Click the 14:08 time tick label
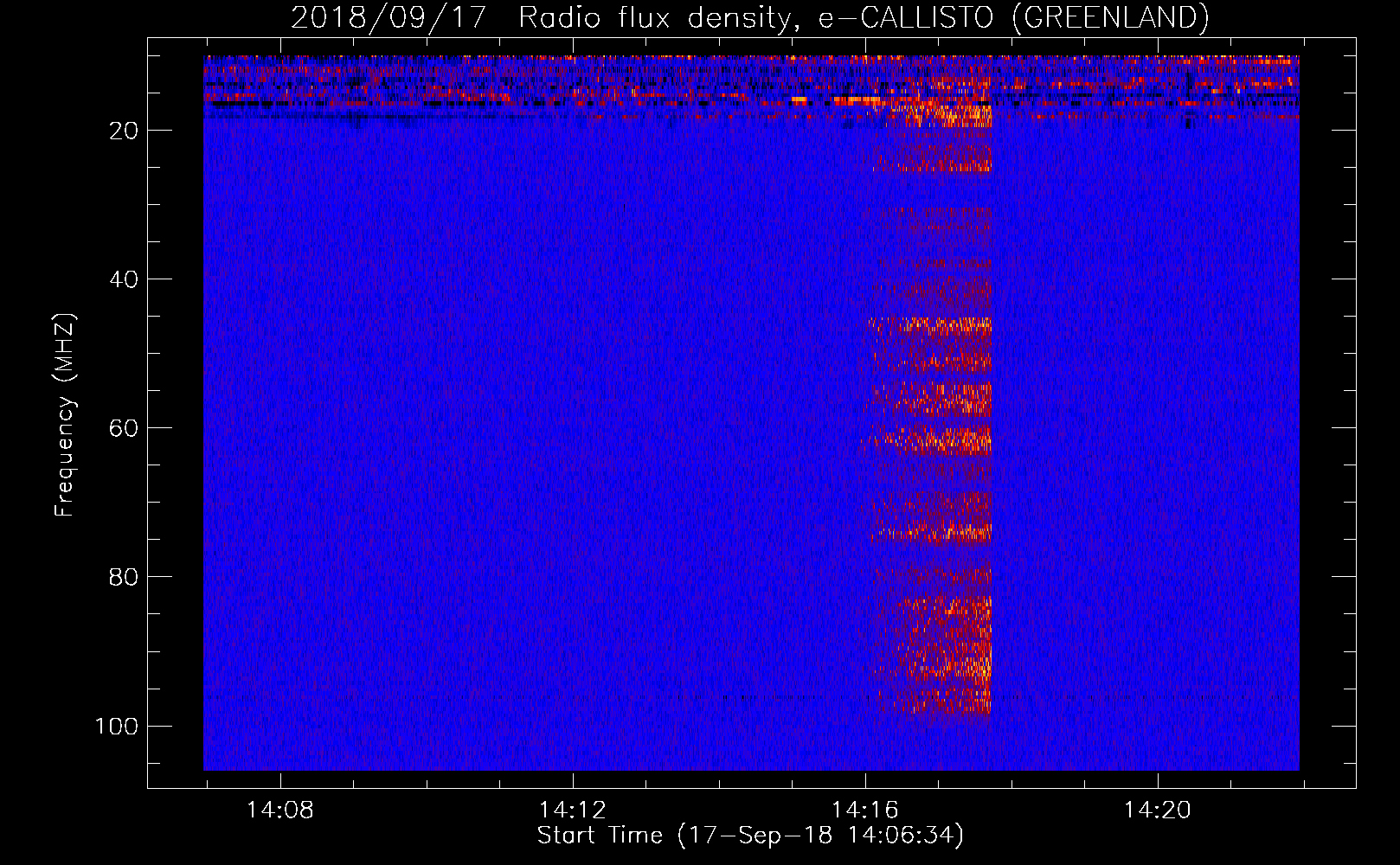Screen dimensions: 1400x865 (279, 811)
